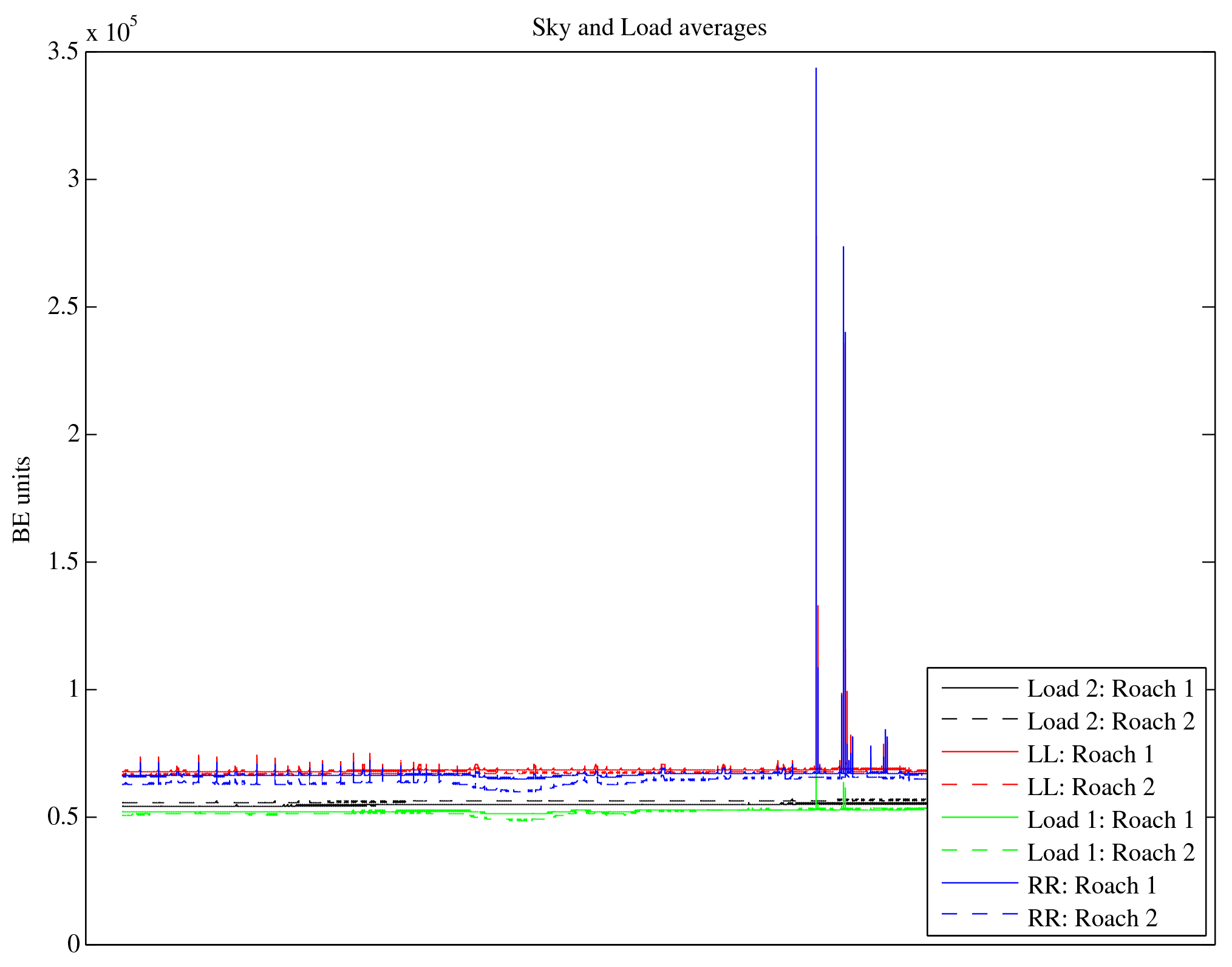This screenshot has width=1232, height=967.
Task: Click the solid red line sample in legend
Action: (979, 752)
